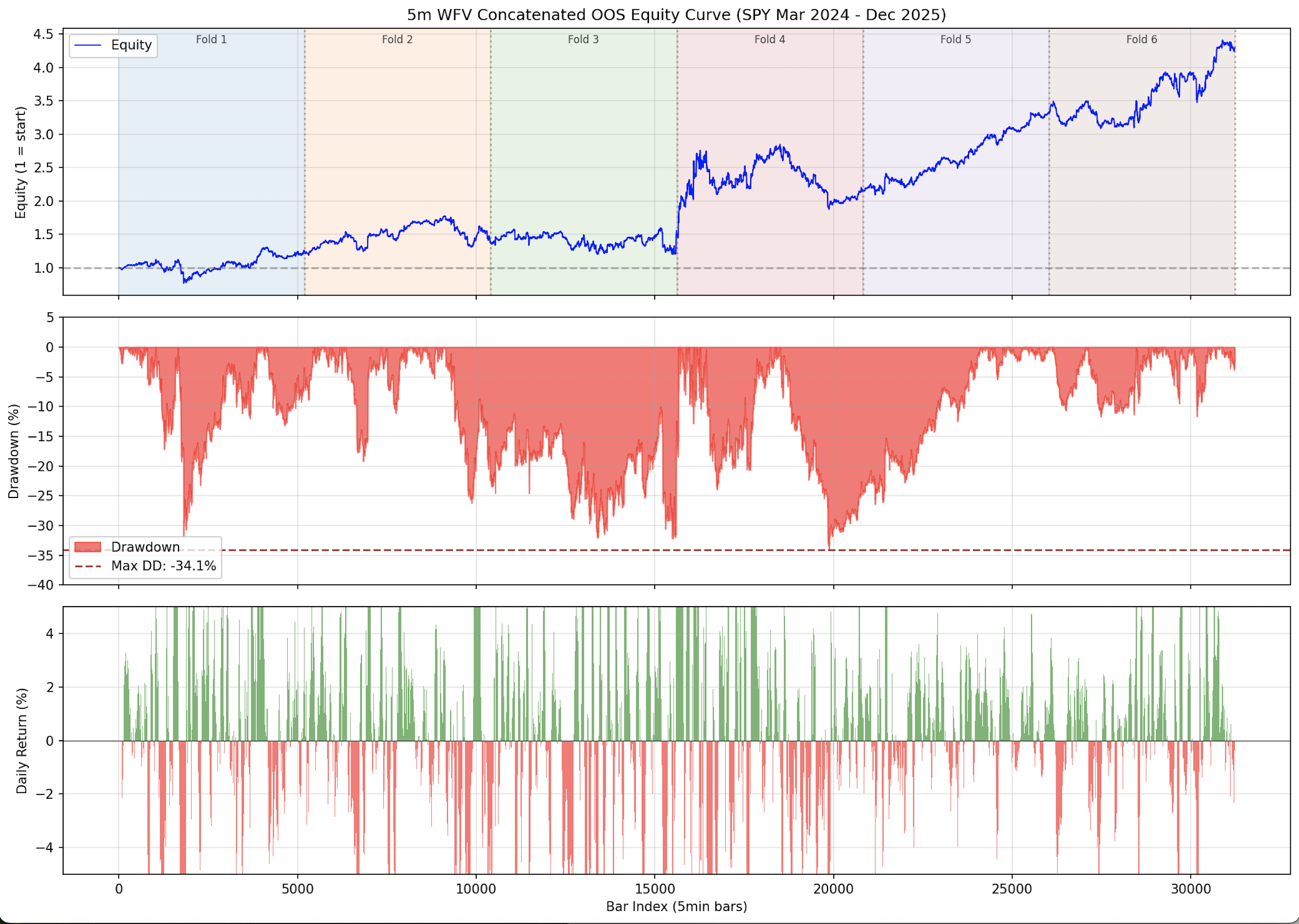Viewport: 1299px width, 924px height.
Task: Select the Fold 6 label
Action: [1141, 39]
